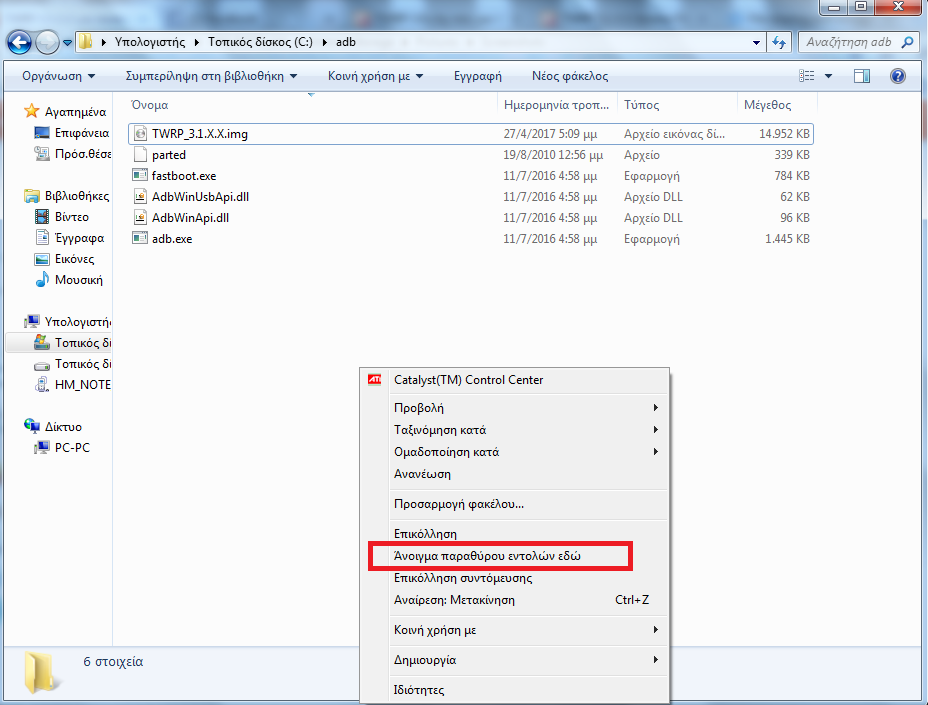Expand the view options dropdown arrow

[829, 76]
